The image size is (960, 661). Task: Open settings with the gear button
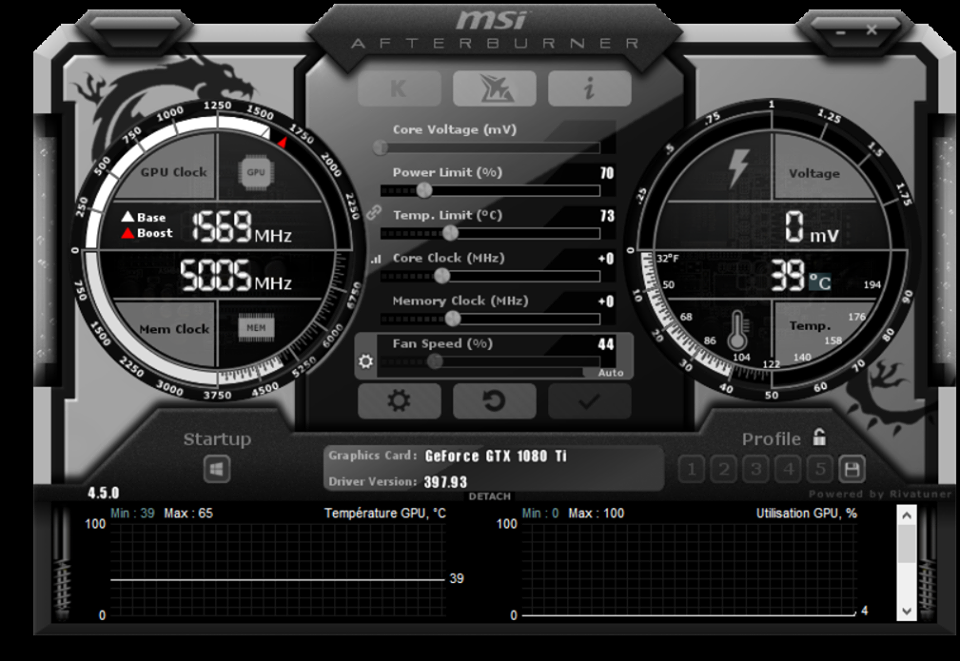coord(399,401)
